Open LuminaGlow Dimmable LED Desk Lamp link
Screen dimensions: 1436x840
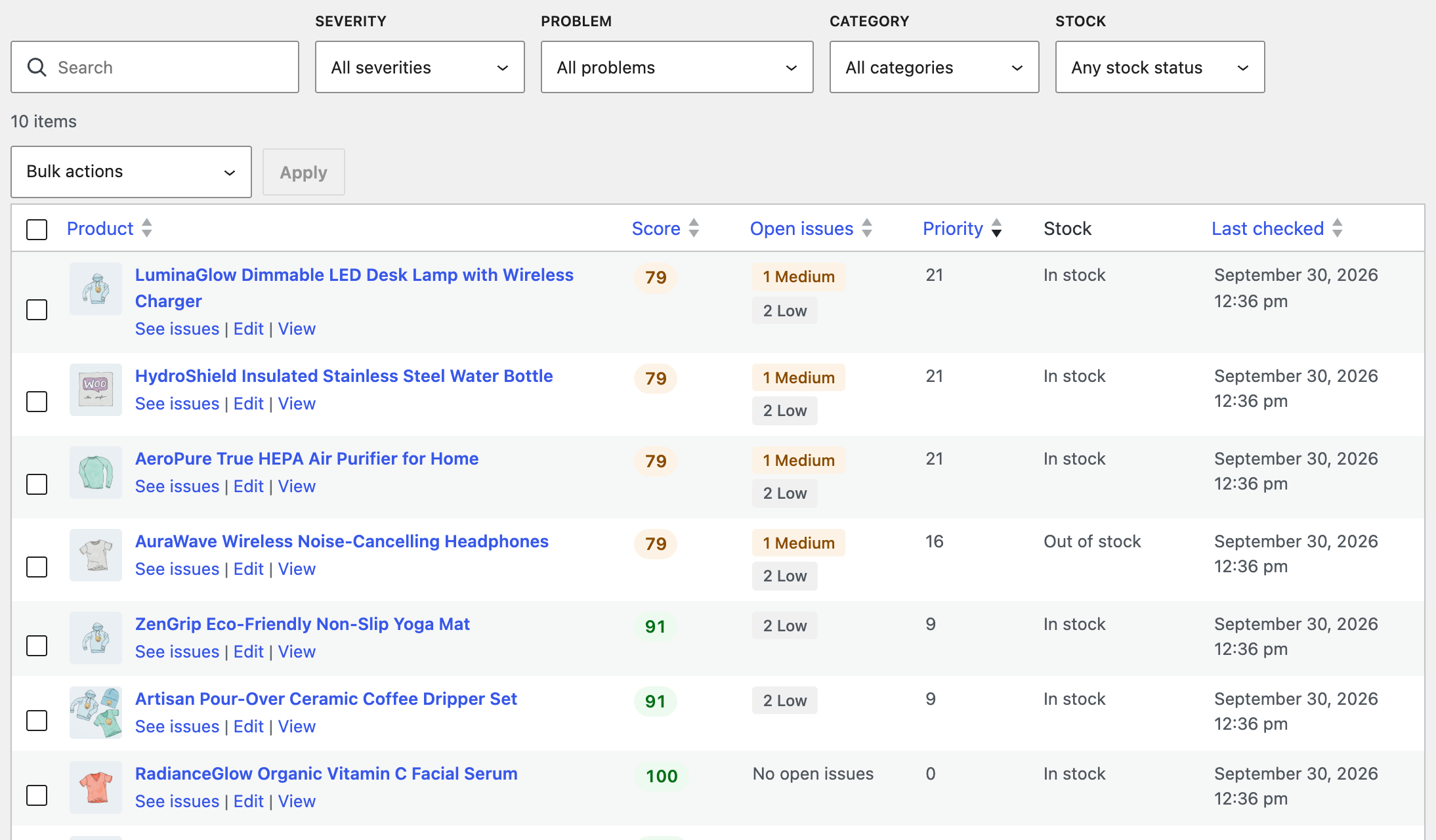(354, 288)
